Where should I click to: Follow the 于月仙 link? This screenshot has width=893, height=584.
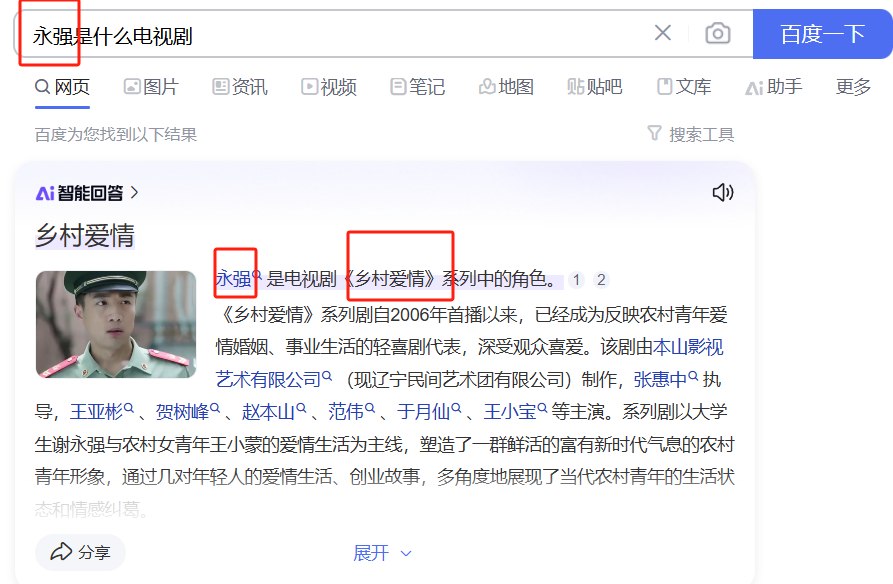[429, 411]
